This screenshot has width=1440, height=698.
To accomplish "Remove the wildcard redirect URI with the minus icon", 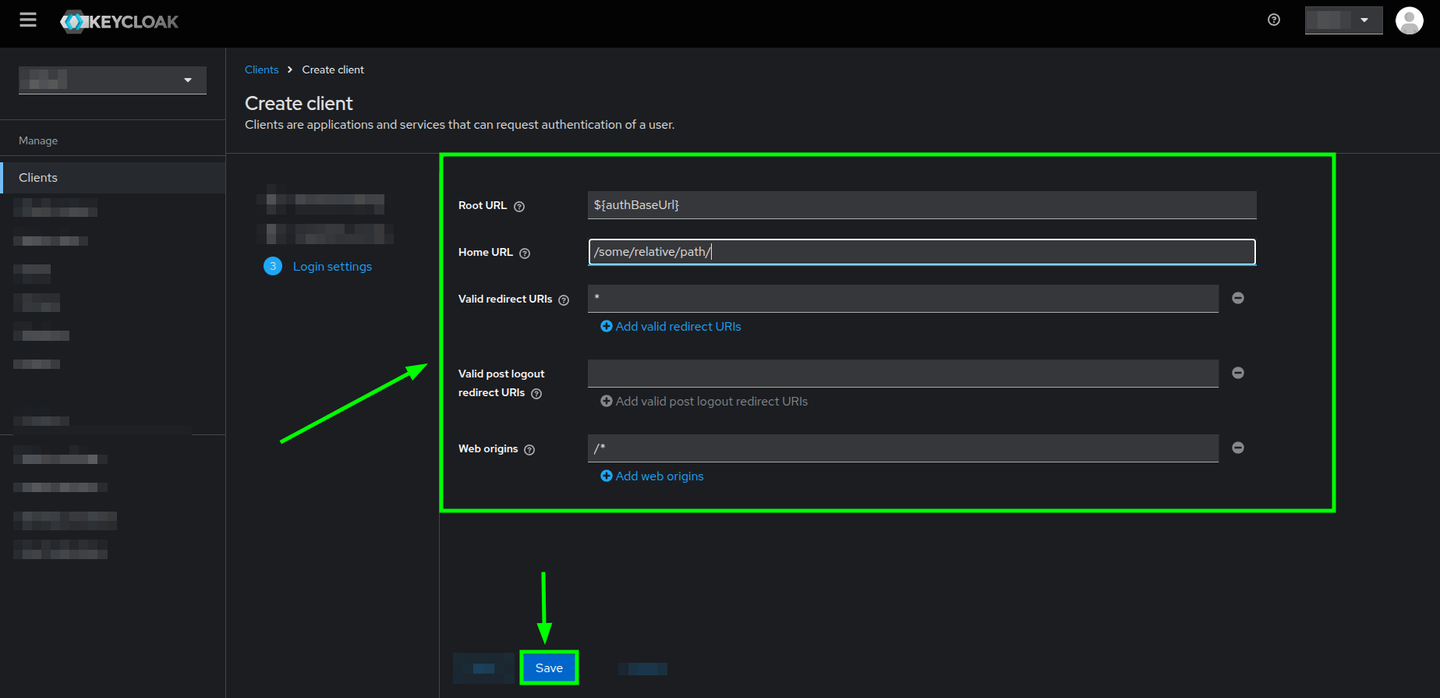I will [1237, 297].
